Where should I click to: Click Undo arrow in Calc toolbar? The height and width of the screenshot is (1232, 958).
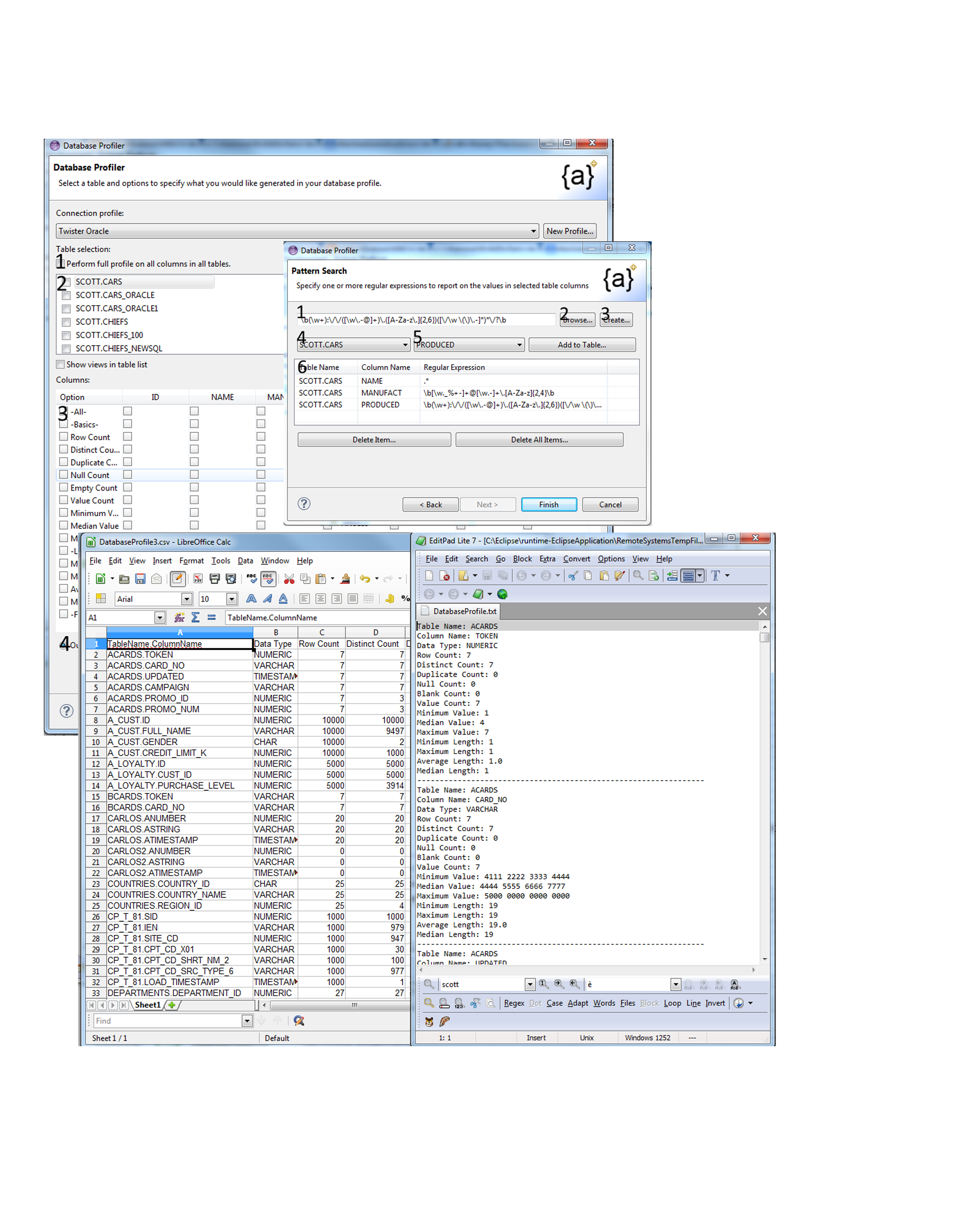pyautogui.click(x=365, y=579)
